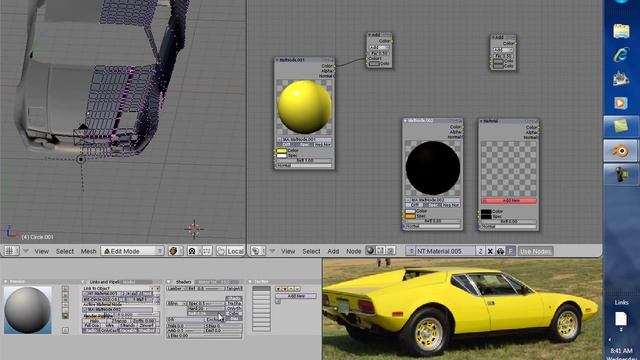Image resolution: width=640 pixels, height=360 pixels.
Task: Click the pivot point icon in 3D header
Action: point(192,251)
